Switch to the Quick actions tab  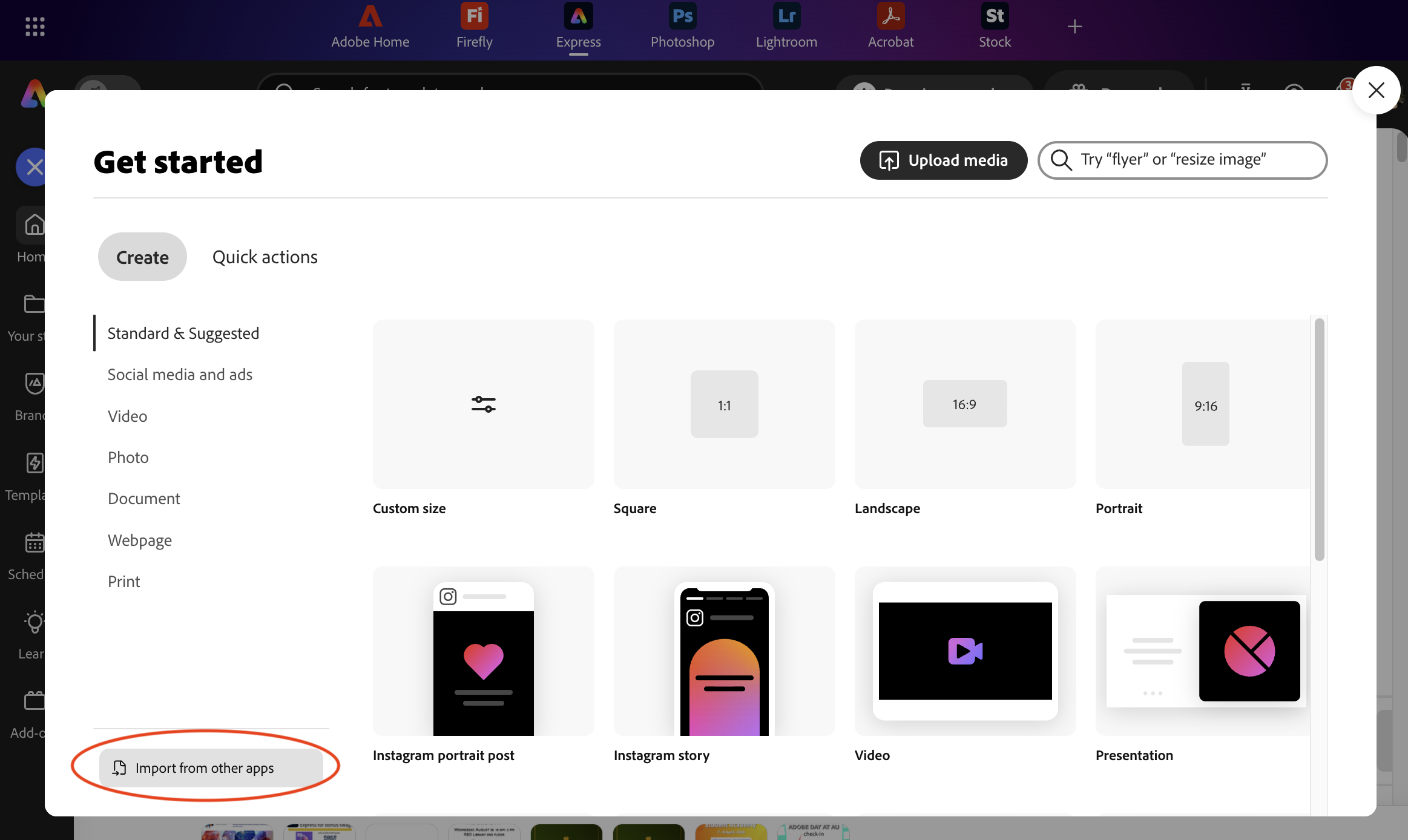coord(265,257)
